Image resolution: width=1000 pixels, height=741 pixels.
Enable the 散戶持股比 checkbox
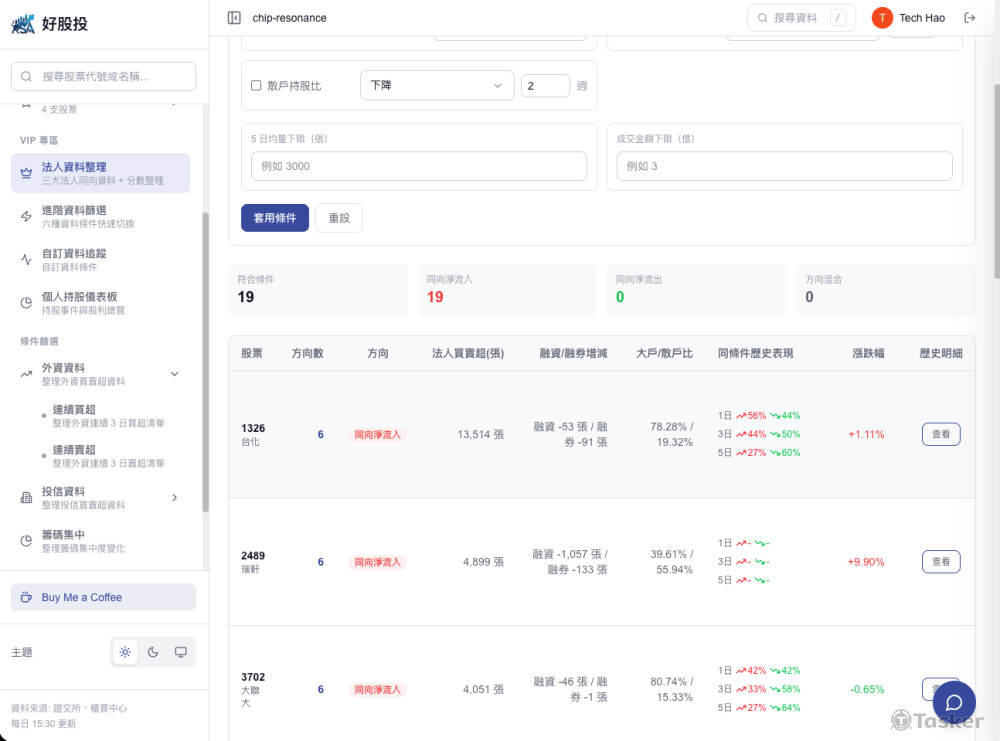(x=256, y=86)
